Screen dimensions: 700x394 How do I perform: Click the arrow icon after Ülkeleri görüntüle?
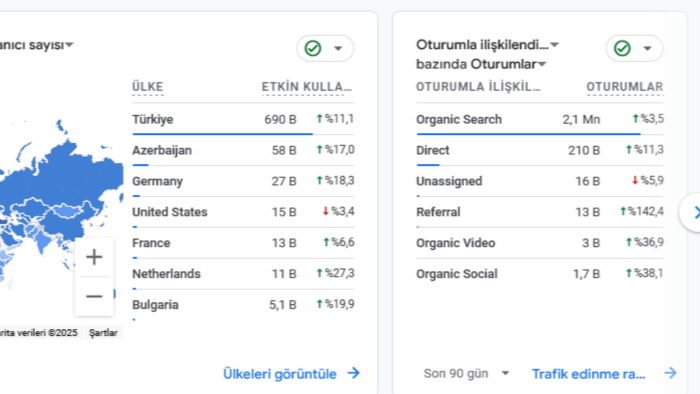(x=354, y=373)
